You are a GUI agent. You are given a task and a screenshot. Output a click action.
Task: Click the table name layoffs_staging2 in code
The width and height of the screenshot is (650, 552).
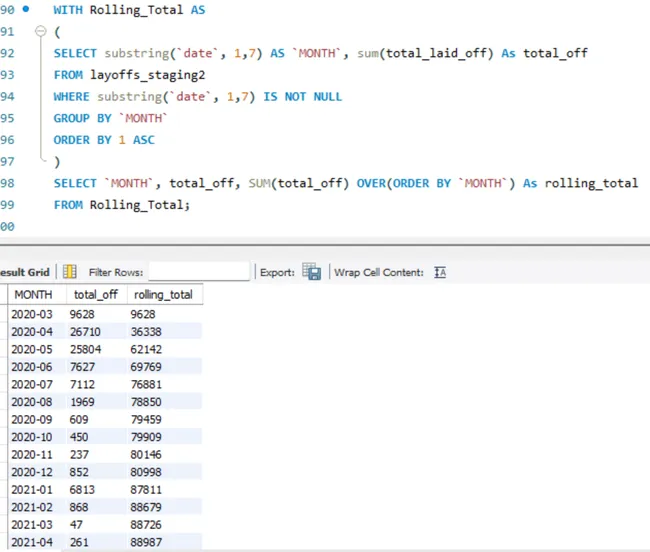[x=148, y=75]
